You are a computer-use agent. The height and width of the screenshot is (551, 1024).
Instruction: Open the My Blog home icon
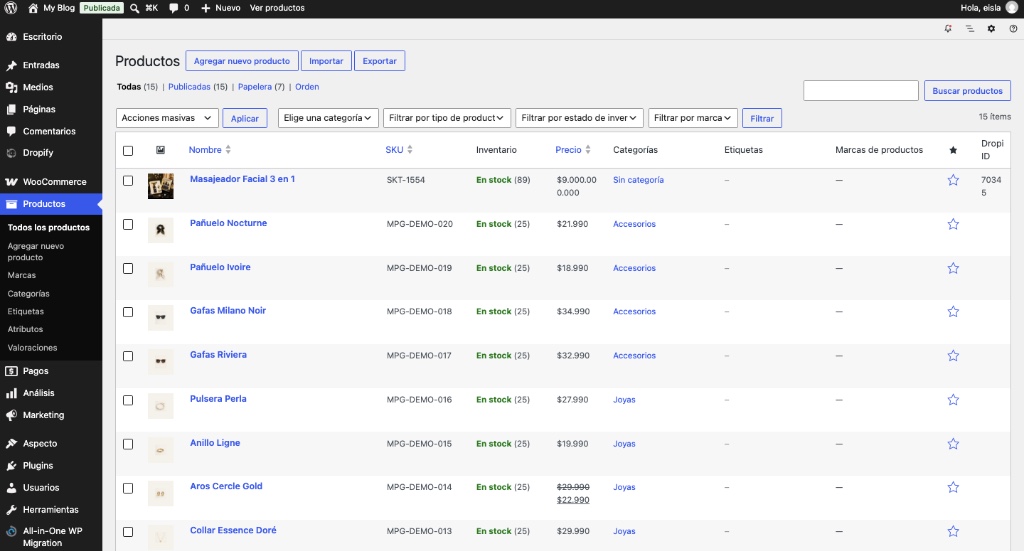(33, 8)
